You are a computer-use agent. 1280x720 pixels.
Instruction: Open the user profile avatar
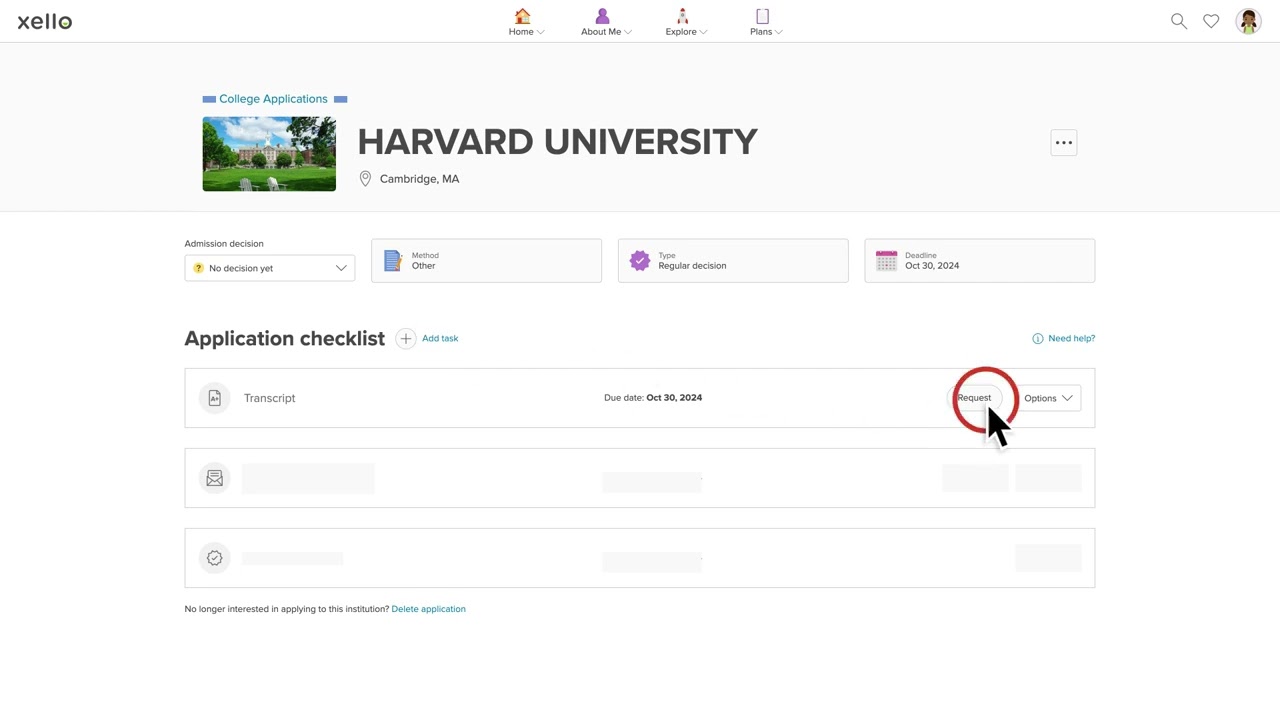(x=1248, y=21)
